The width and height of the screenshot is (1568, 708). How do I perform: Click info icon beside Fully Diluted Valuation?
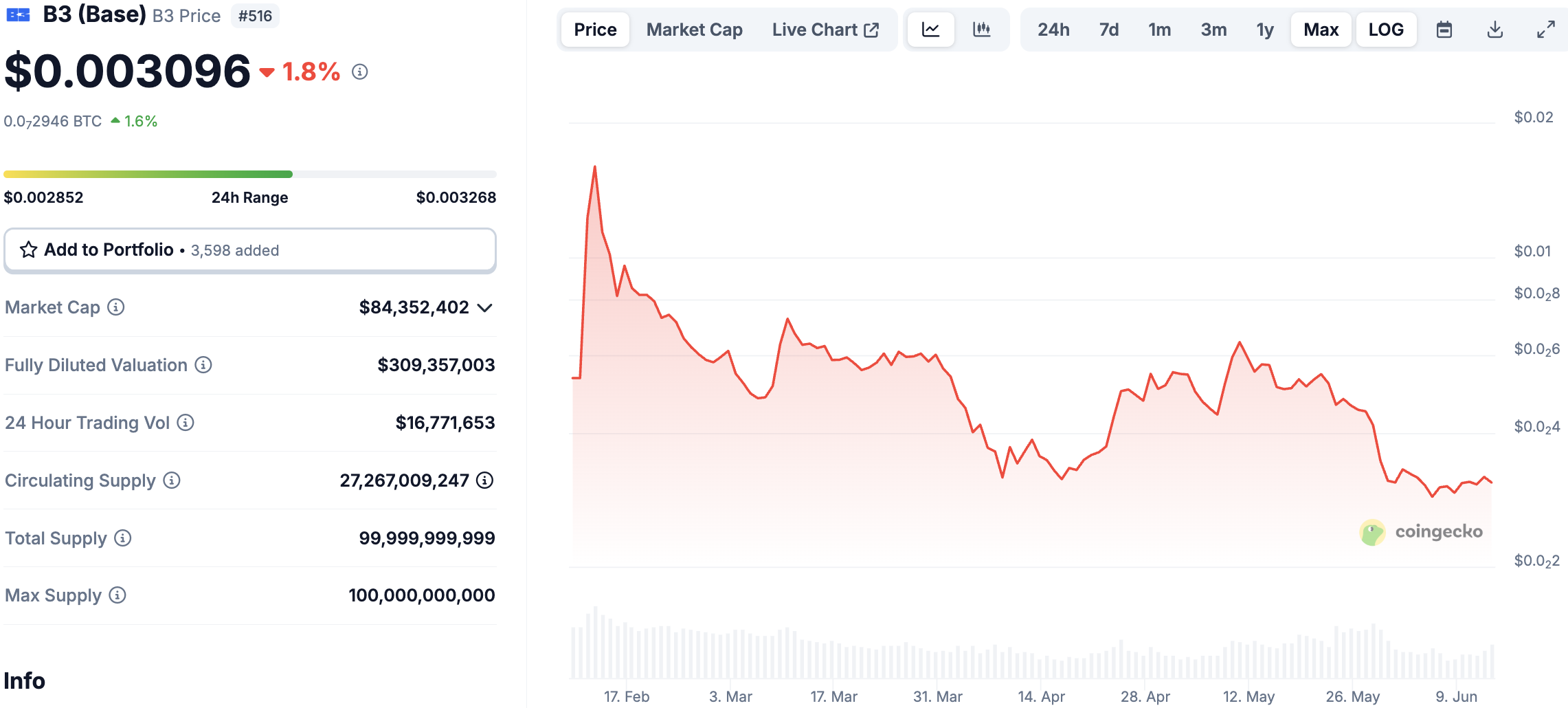point(203,365)
